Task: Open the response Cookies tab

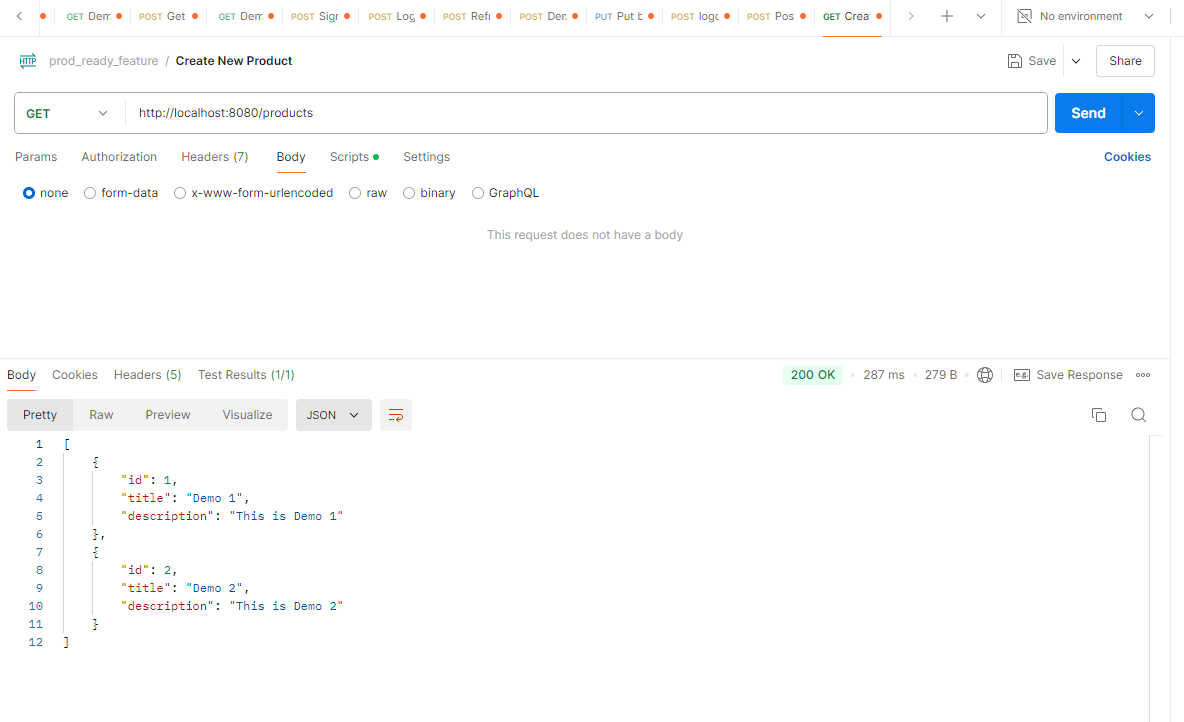Action: point(75,375)
